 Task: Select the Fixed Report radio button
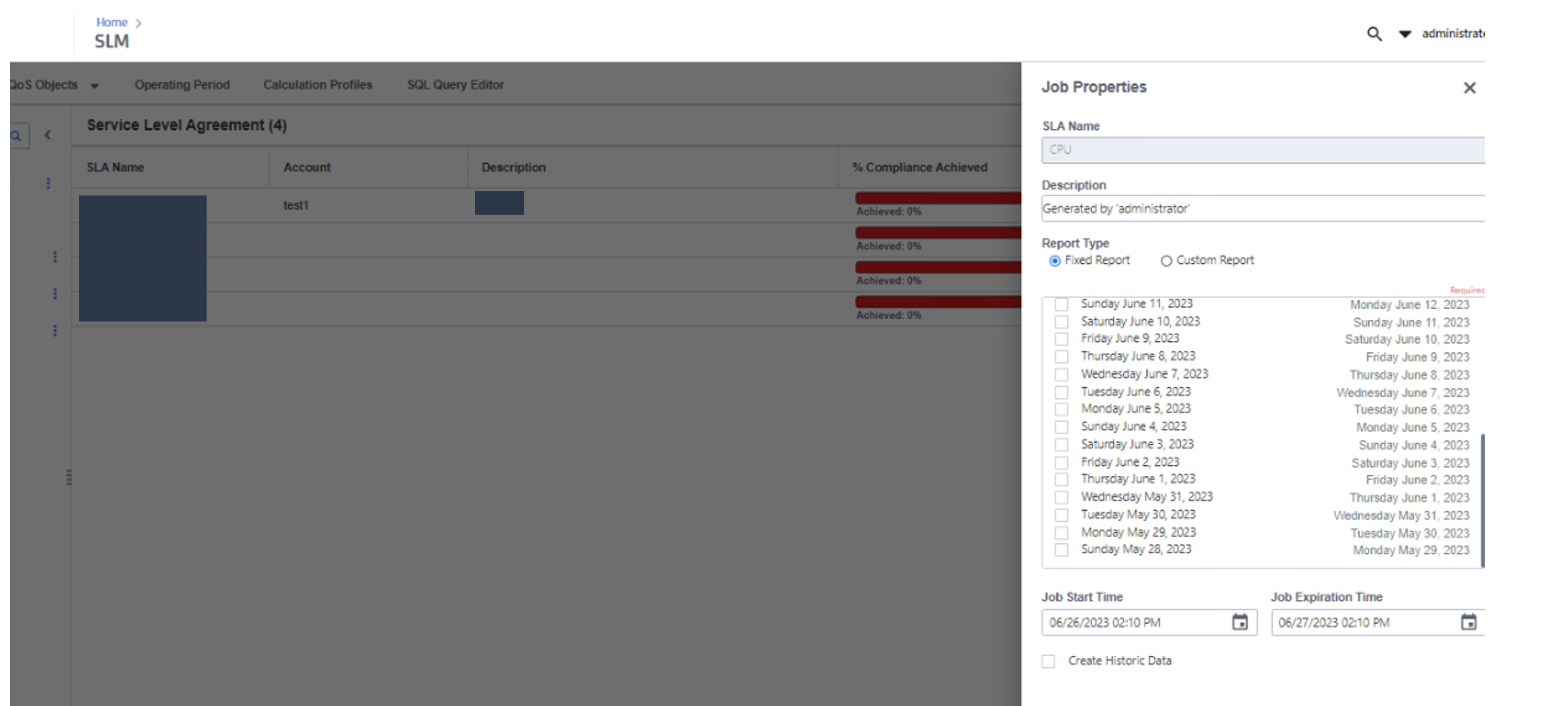point(1055,261)
